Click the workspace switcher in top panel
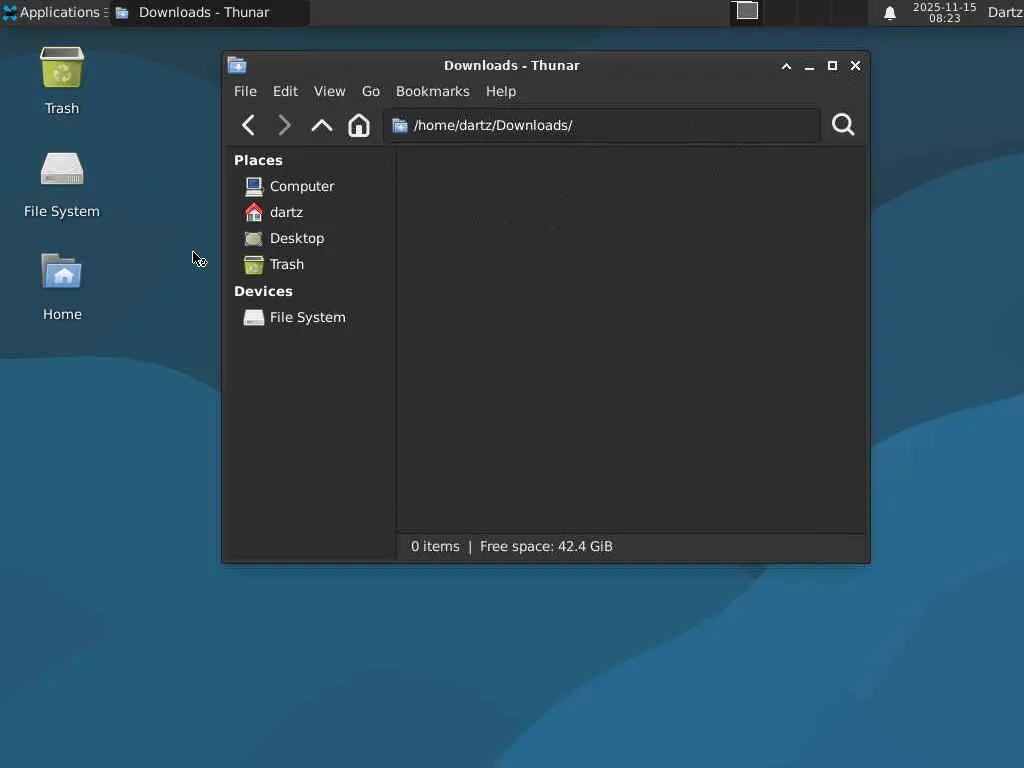Image resolution: width=1024 pixels, height=768 pixels. tap(798, 12)
